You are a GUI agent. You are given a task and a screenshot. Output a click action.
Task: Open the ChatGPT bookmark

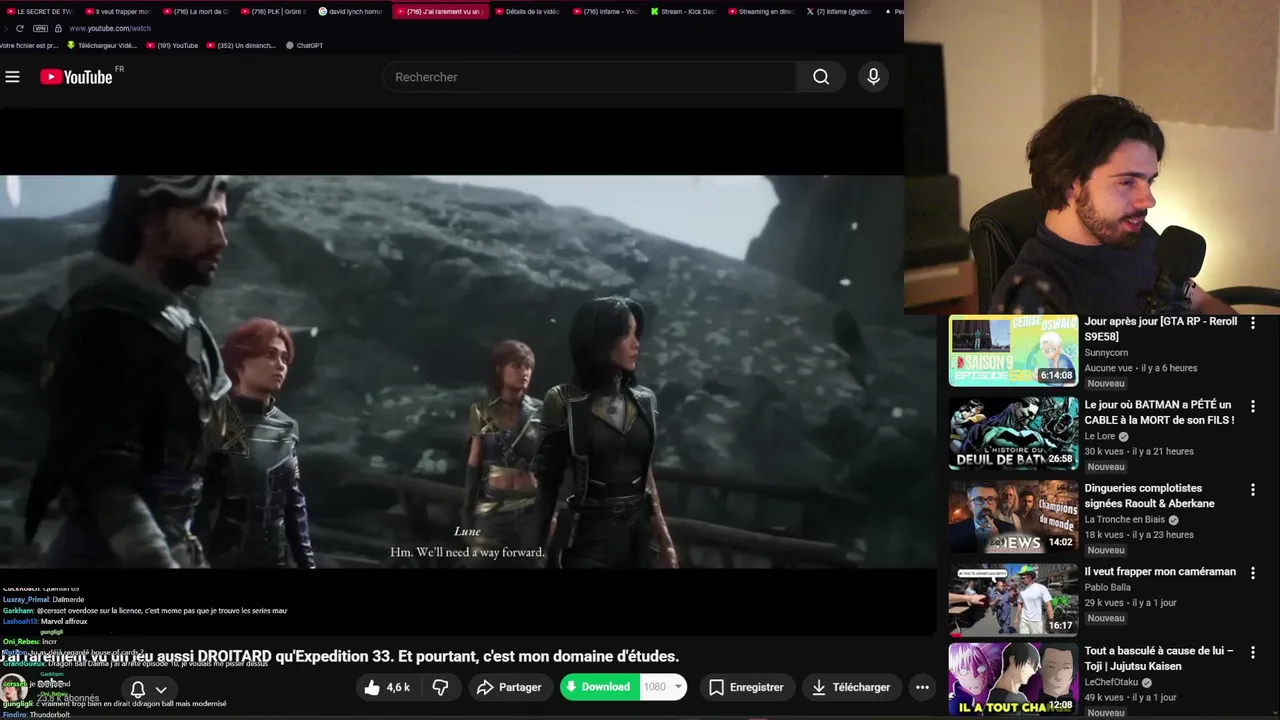[x=304, y=45]
